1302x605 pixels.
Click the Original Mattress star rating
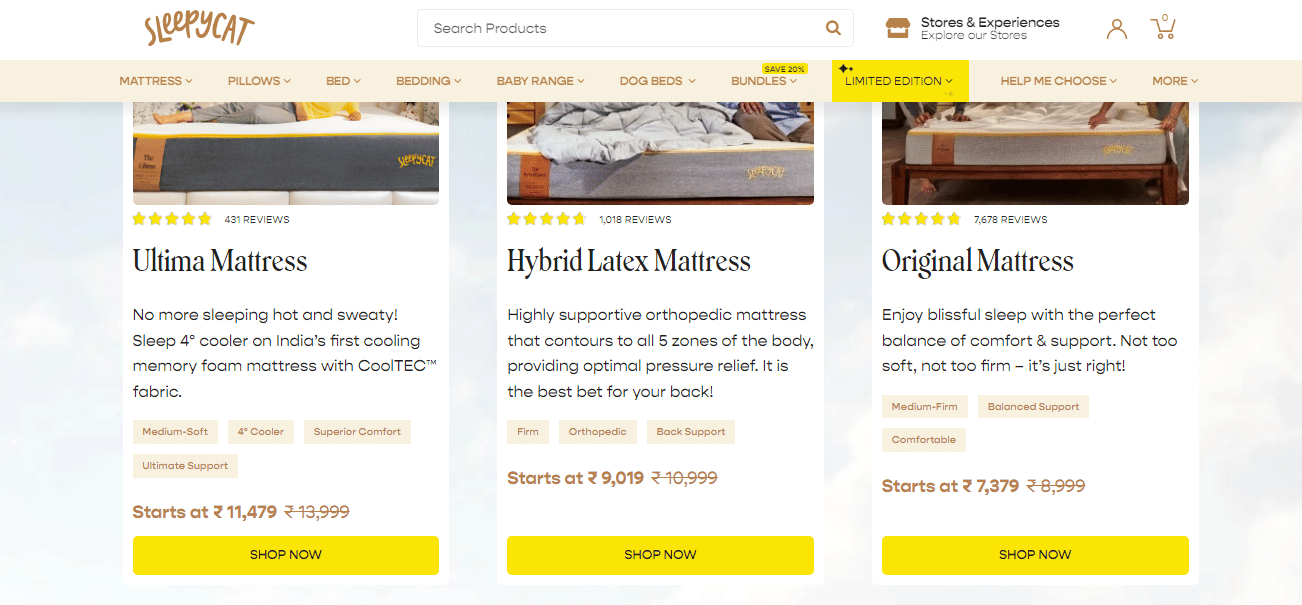pyautogui.click(x=921, y=219)
